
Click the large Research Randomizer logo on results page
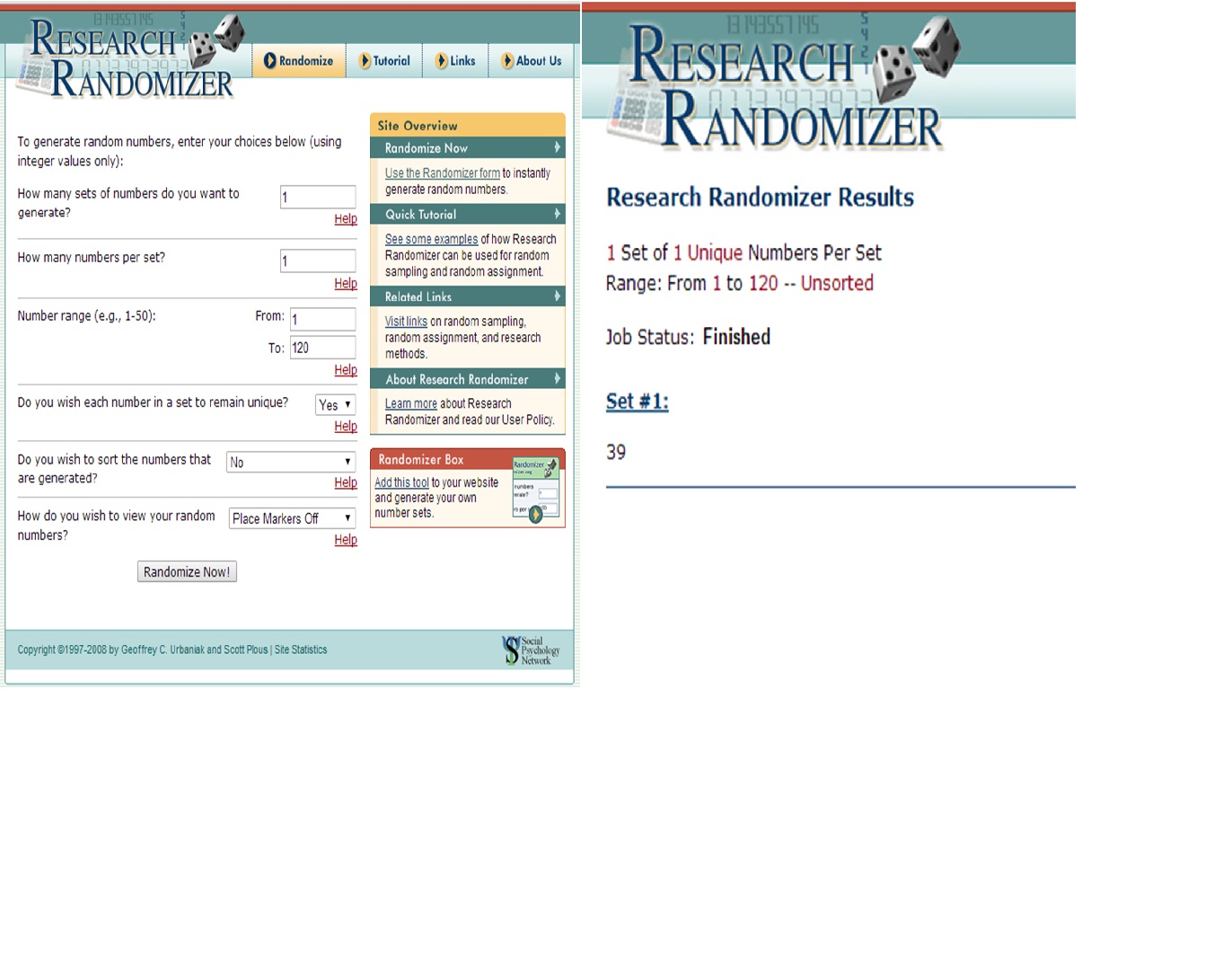[x=784, y=83]
